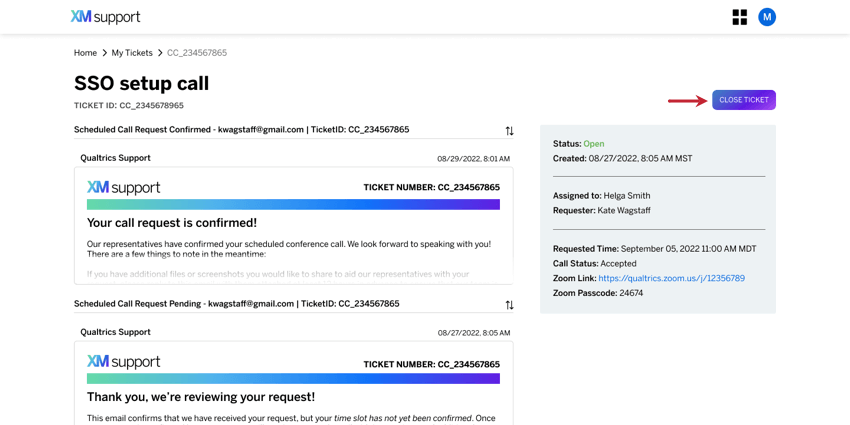Click the Open status label
Screen dimensions: 850x425
coord(594,144)
